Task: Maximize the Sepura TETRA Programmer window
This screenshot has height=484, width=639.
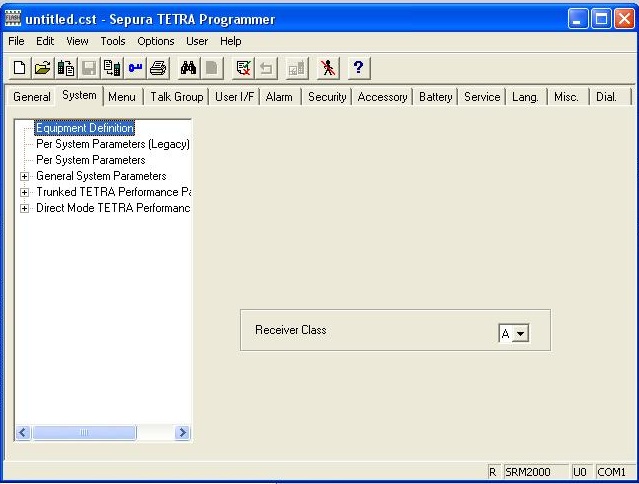Action: (x=601, y=18)
